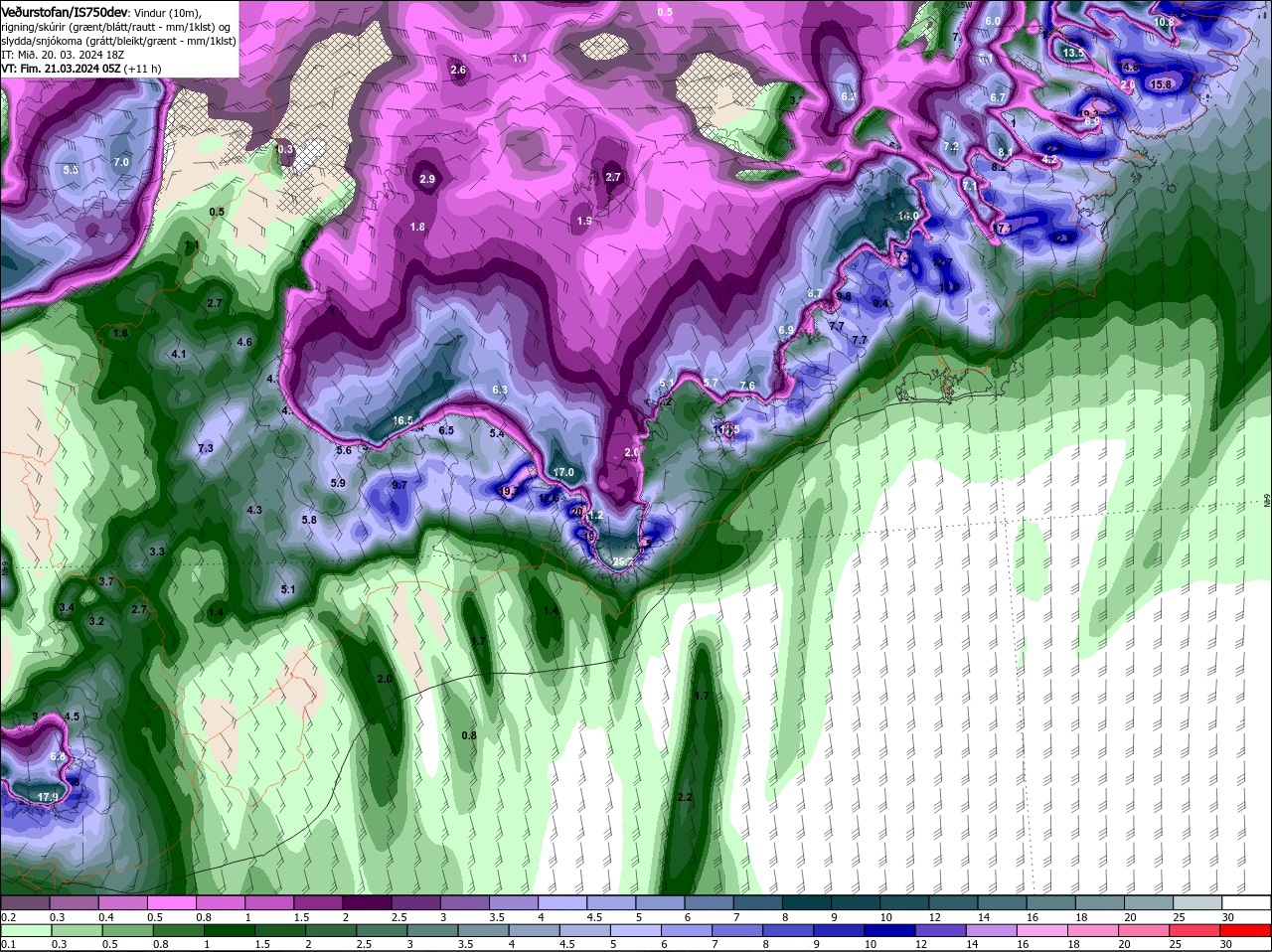This screenshot has width=1272, height=952.
Task: Click the 26.2 precipitation value on the map
Action: tap(621, 561)
